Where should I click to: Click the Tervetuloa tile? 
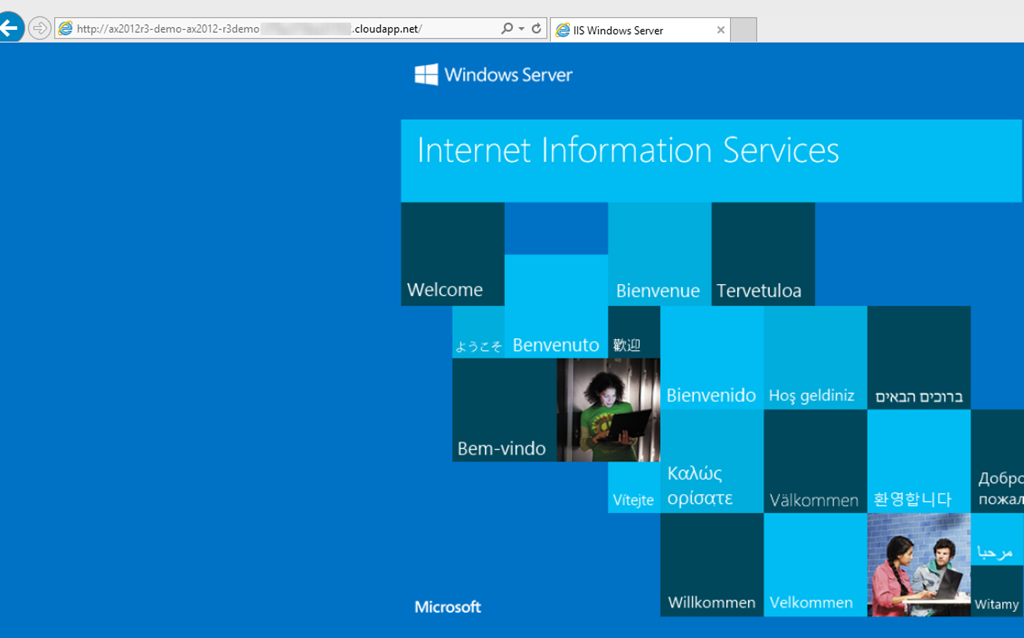click(x=762, y=254)
